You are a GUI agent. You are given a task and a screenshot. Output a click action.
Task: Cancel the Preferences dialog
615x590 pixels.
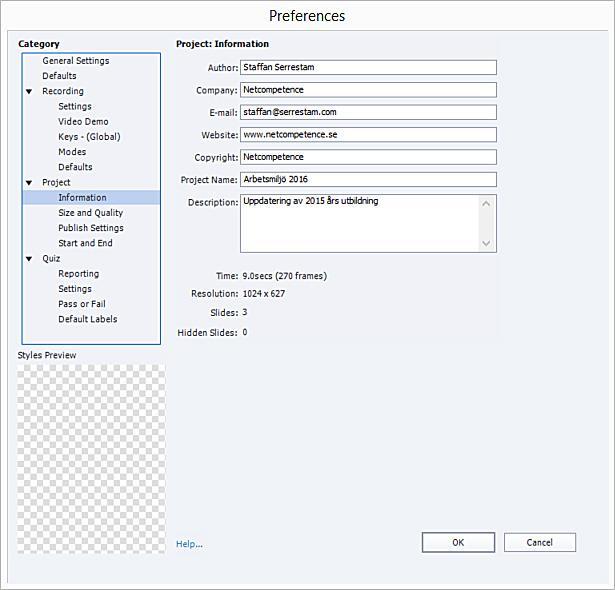[540, 543]
